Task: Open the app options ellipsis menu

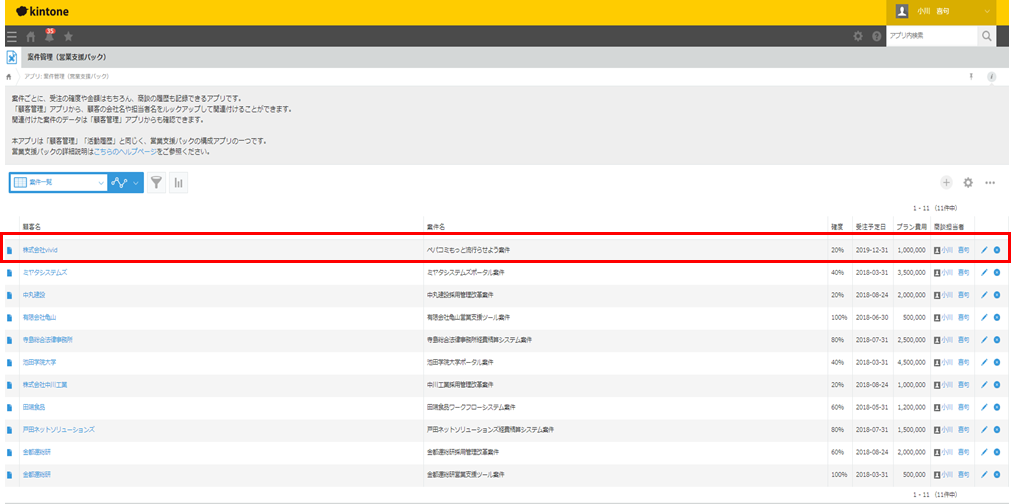Action: pos(990,183)
